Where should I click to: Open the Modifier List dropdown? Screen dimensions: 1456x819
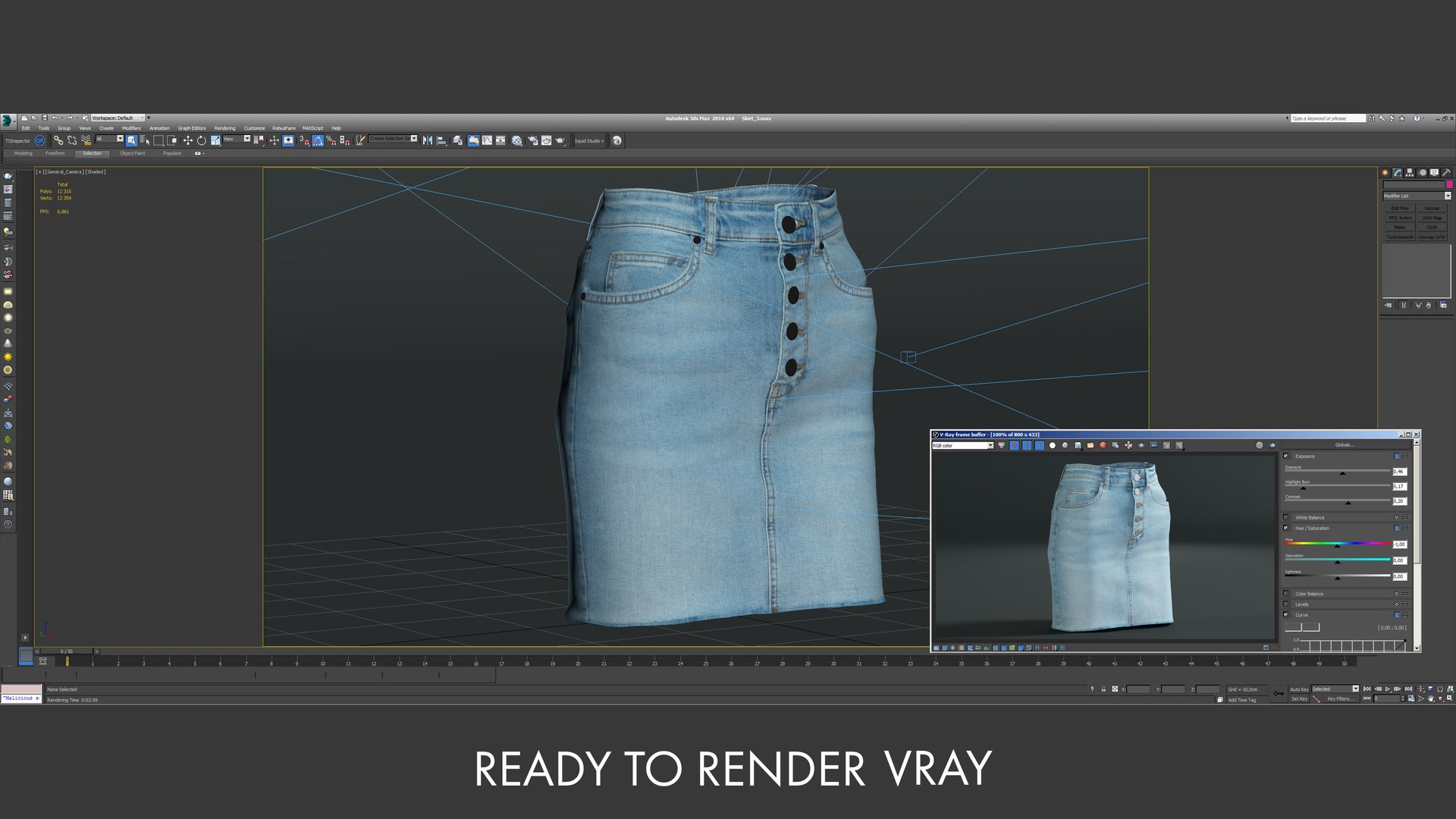coord(1416,196)
